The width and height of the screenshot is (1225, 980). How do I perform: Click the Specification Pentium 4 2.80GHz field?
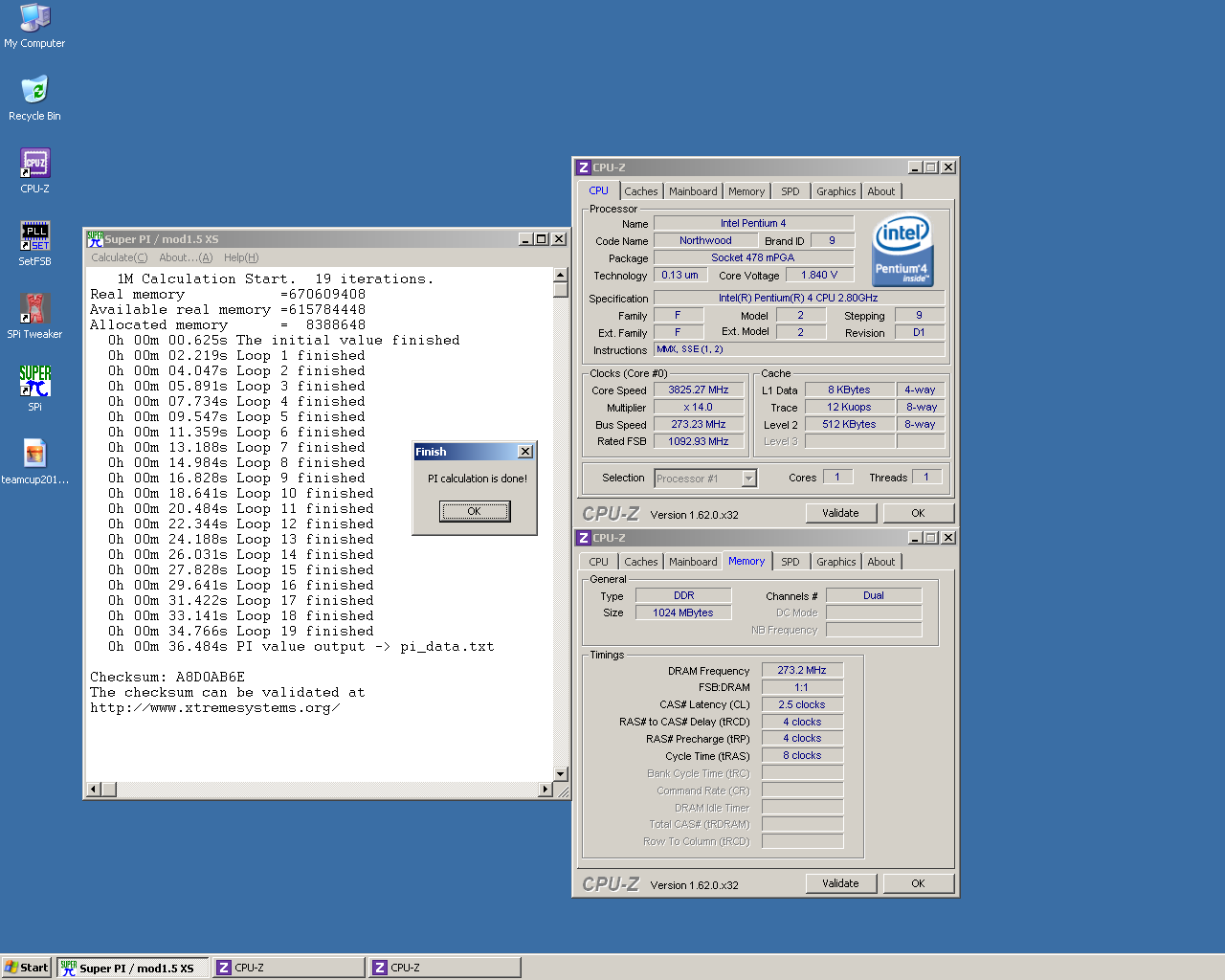799,298
